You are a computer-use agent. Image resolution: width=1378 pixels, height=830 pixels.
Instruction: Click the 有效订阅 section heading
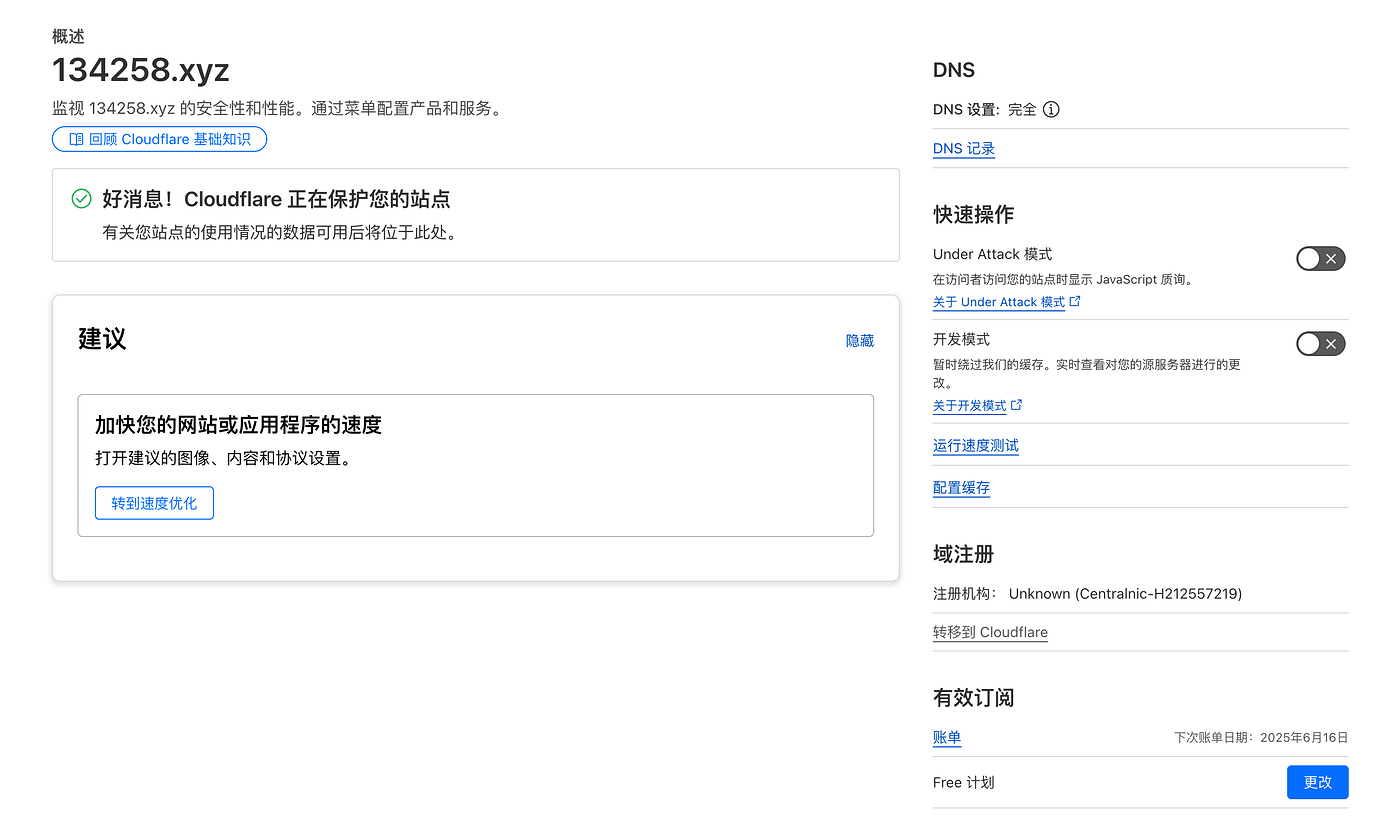974,697
